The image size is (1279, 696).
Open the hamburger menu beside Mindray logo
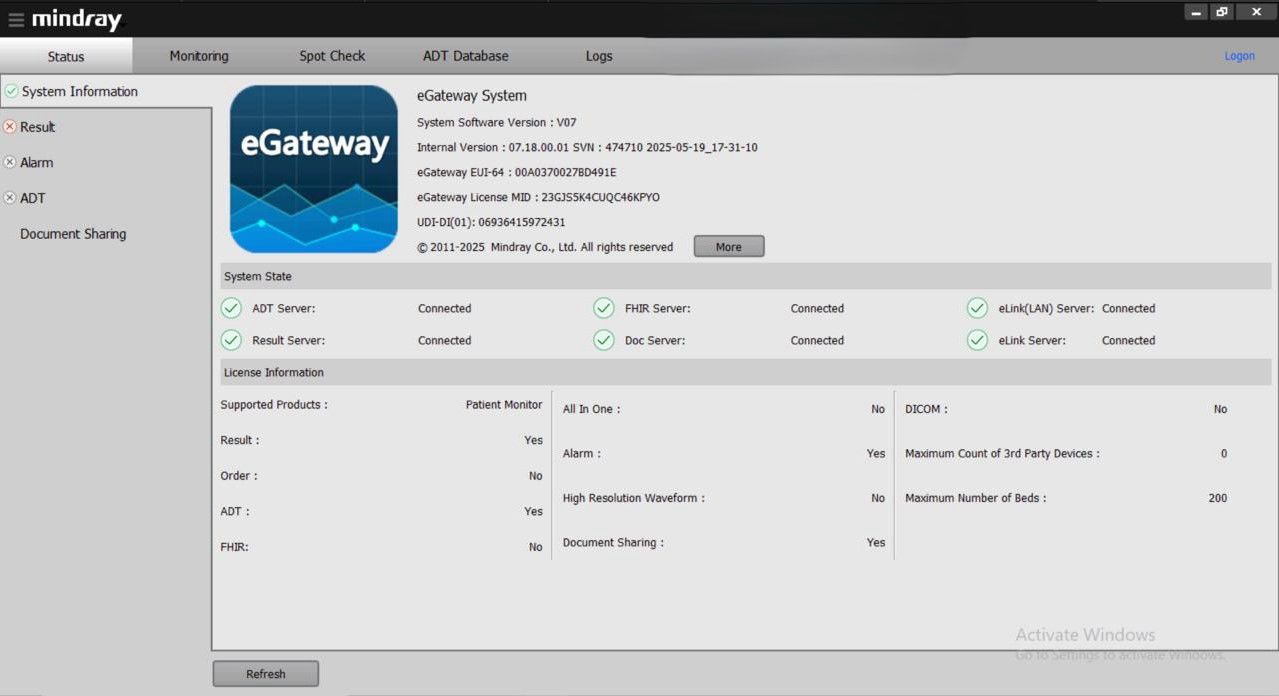pos(16,20)
